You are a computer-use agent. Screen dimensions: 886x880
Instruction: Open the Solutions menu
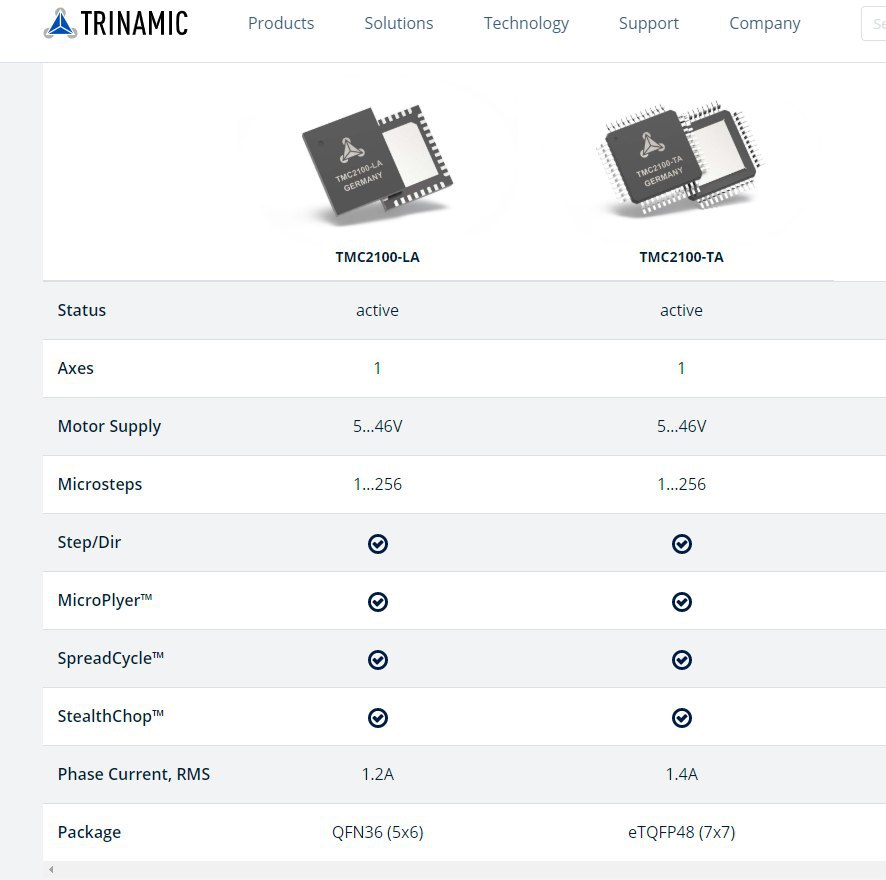[398, 23]
